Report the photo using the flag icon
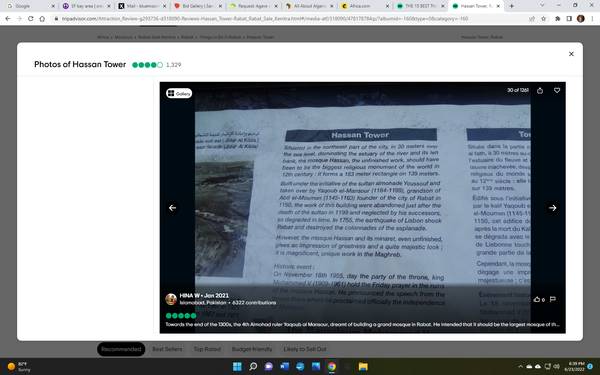 [x=553, y=299]
